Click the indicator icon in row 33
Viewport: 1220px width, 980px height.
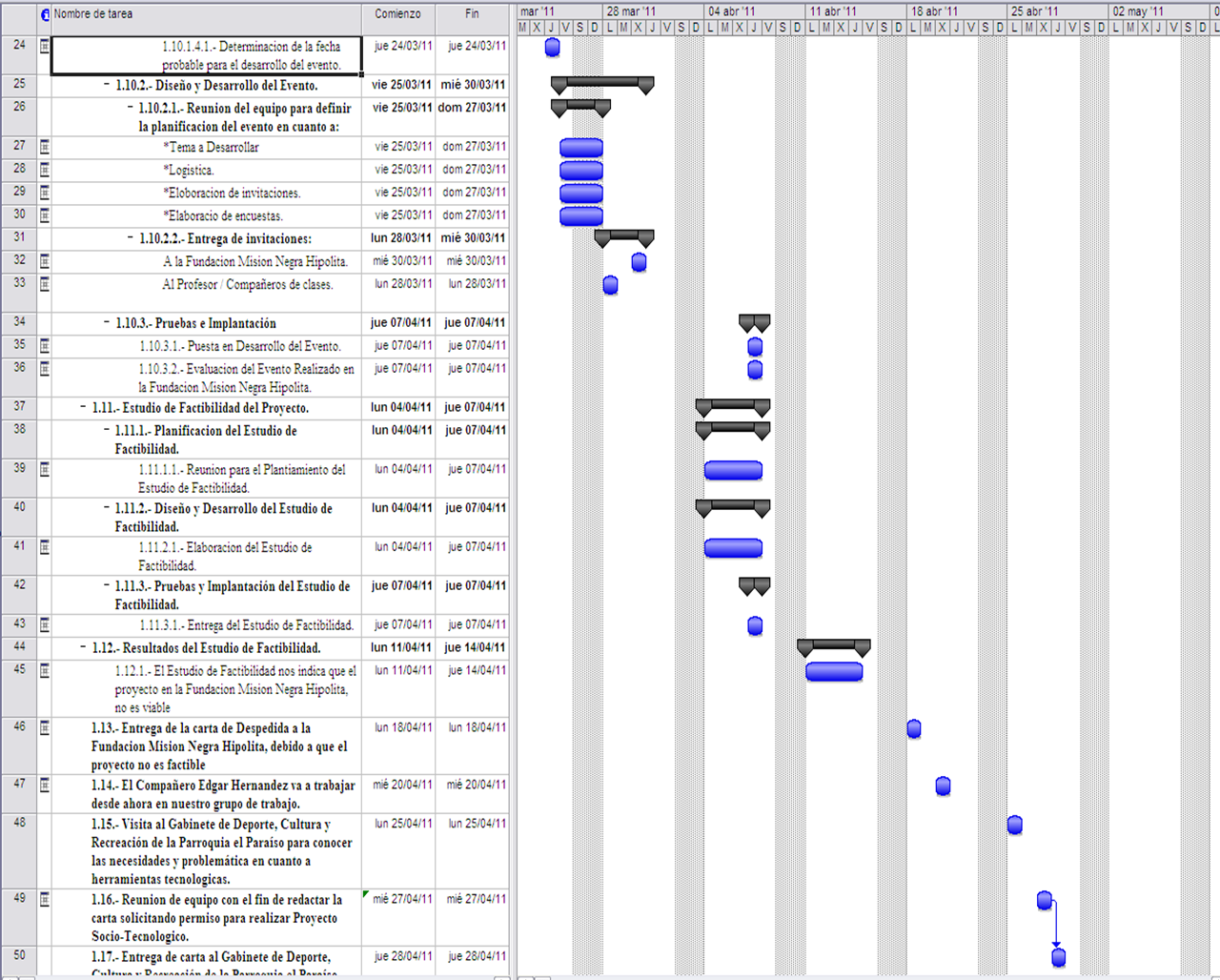click(x=44, y=284)
